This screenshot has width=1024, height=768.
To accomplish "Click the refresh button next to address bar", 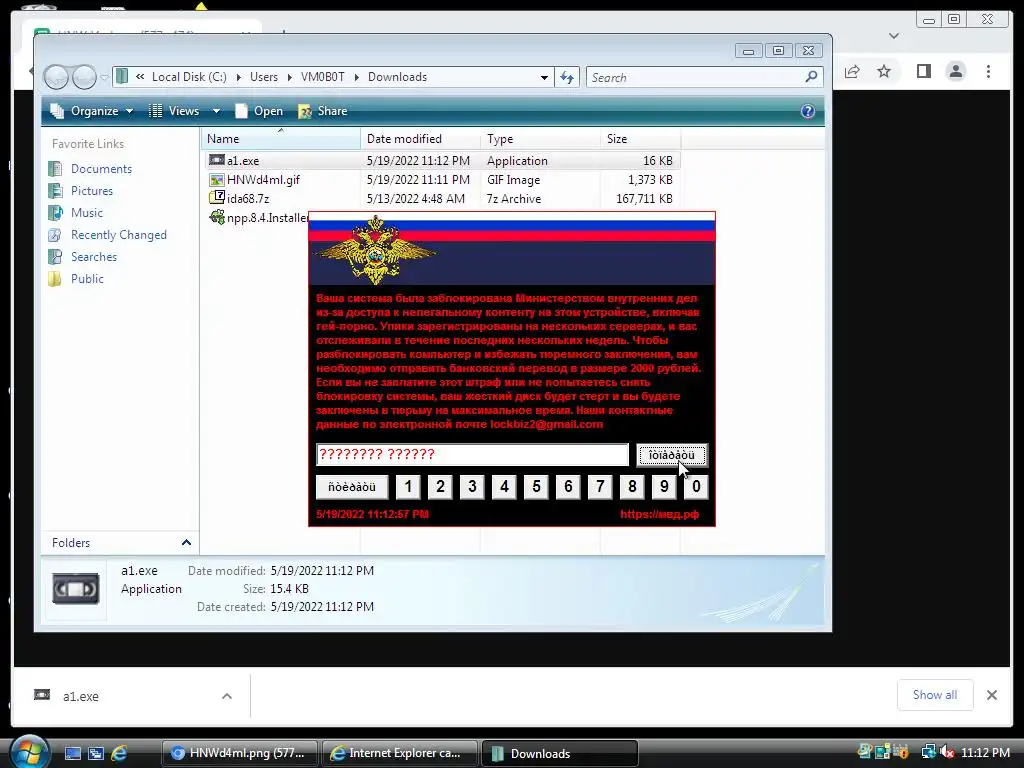I will click(567, 78).
